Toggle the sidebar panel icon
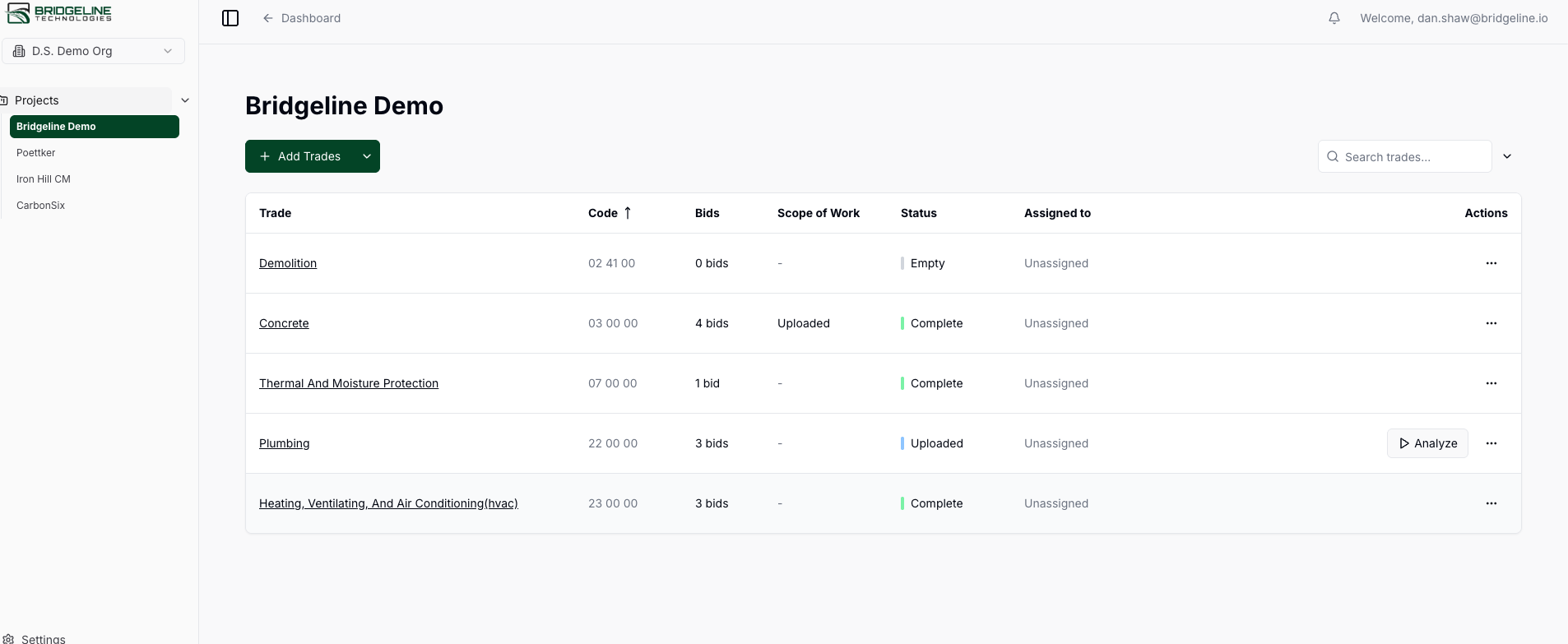Viewport: 1568px width, 644px height. click(x=230, y=18)
